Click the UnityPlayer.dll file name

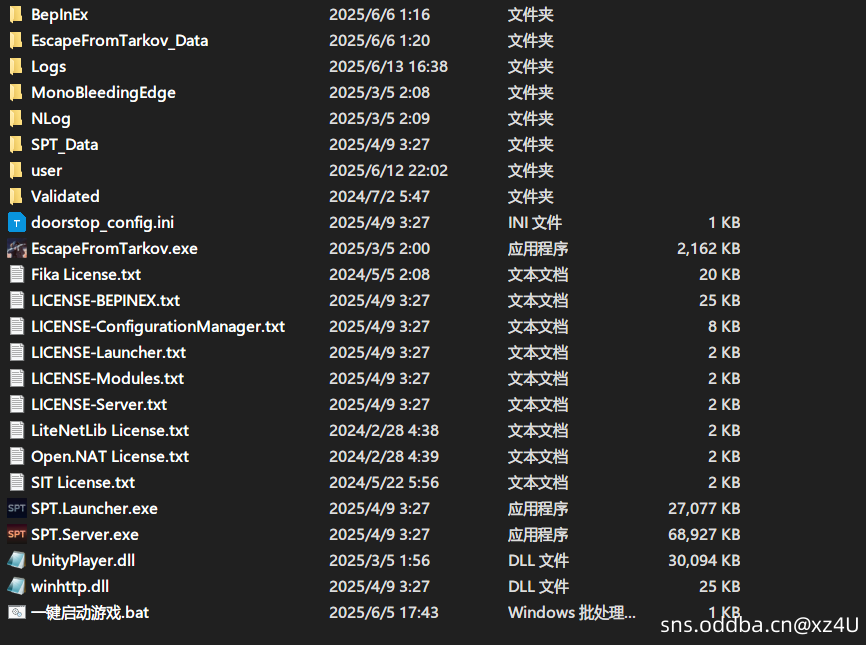point(83,561)
